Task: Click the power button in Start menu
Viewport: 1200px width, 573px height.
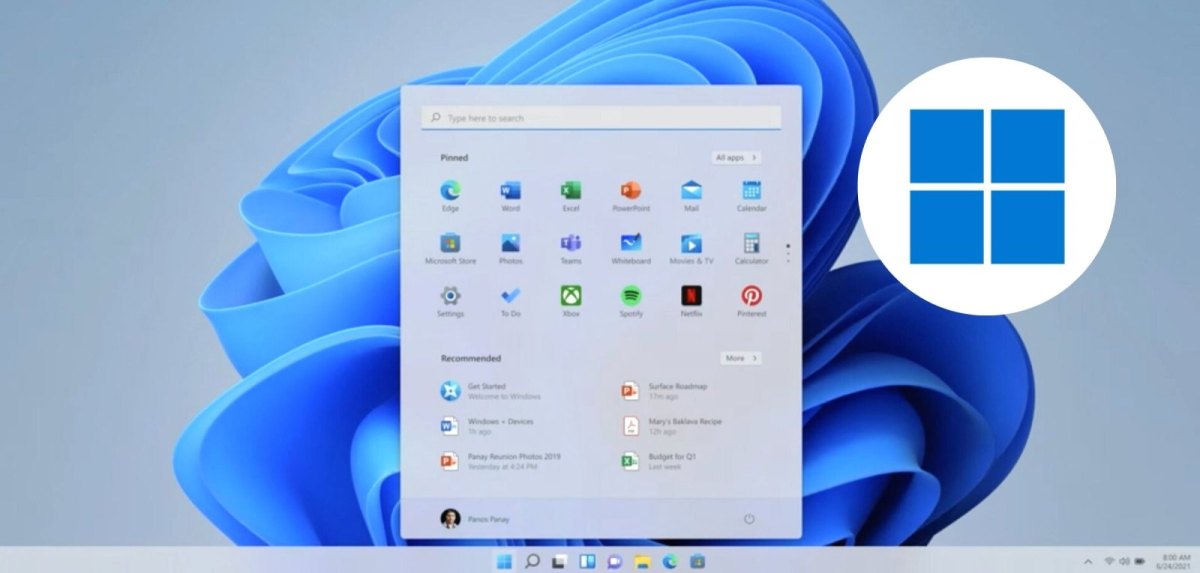Action: tap(749, 519)
